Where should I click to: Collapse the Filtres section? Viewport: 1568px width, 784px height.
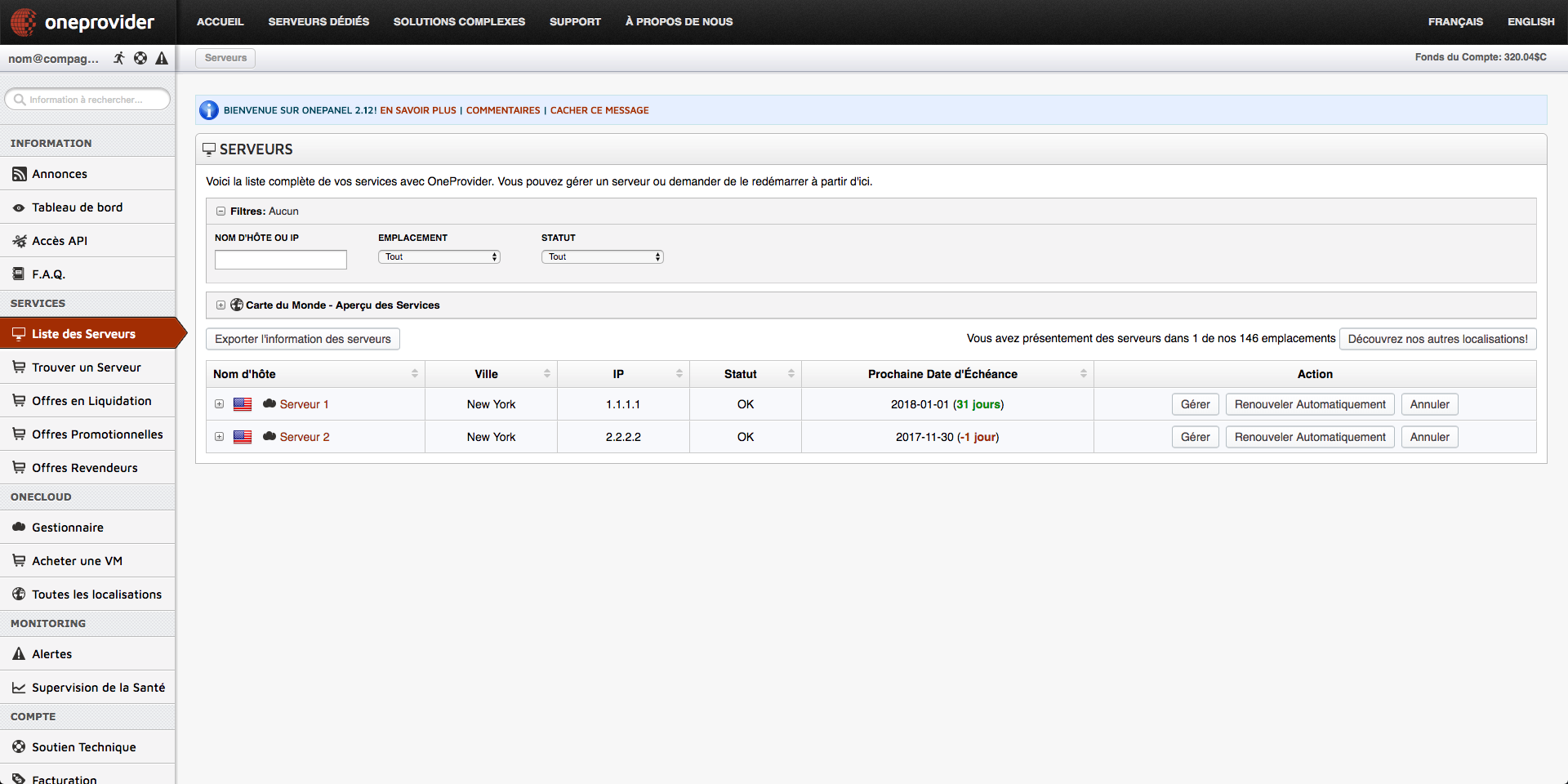[220, 211]
